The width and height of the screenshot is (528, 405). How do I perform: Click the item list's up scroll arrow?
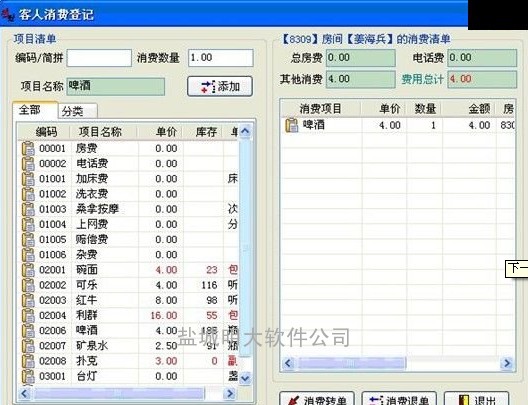click(x=245, y=131)
